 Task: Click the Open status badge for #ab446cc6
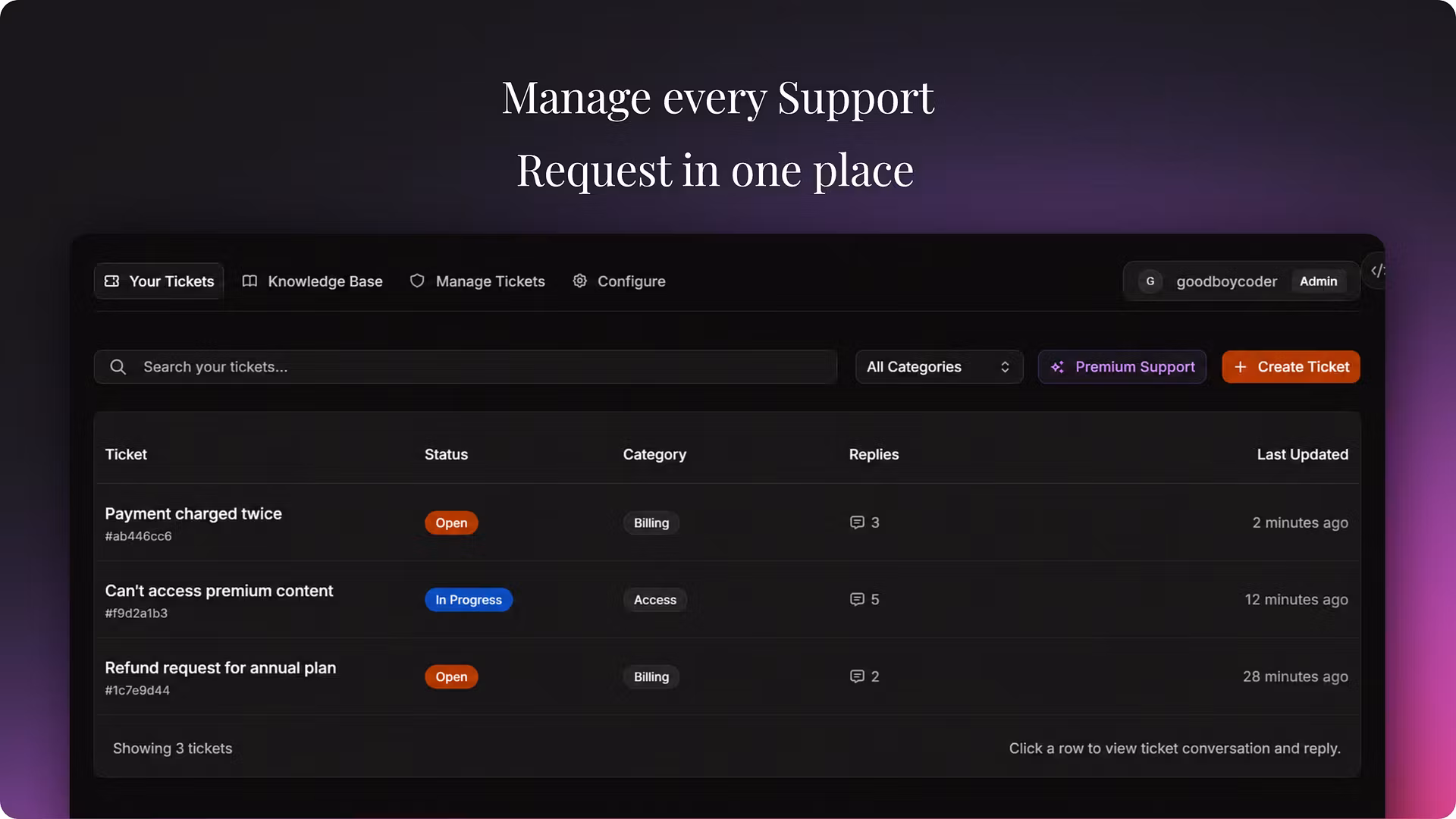point(451,522)
